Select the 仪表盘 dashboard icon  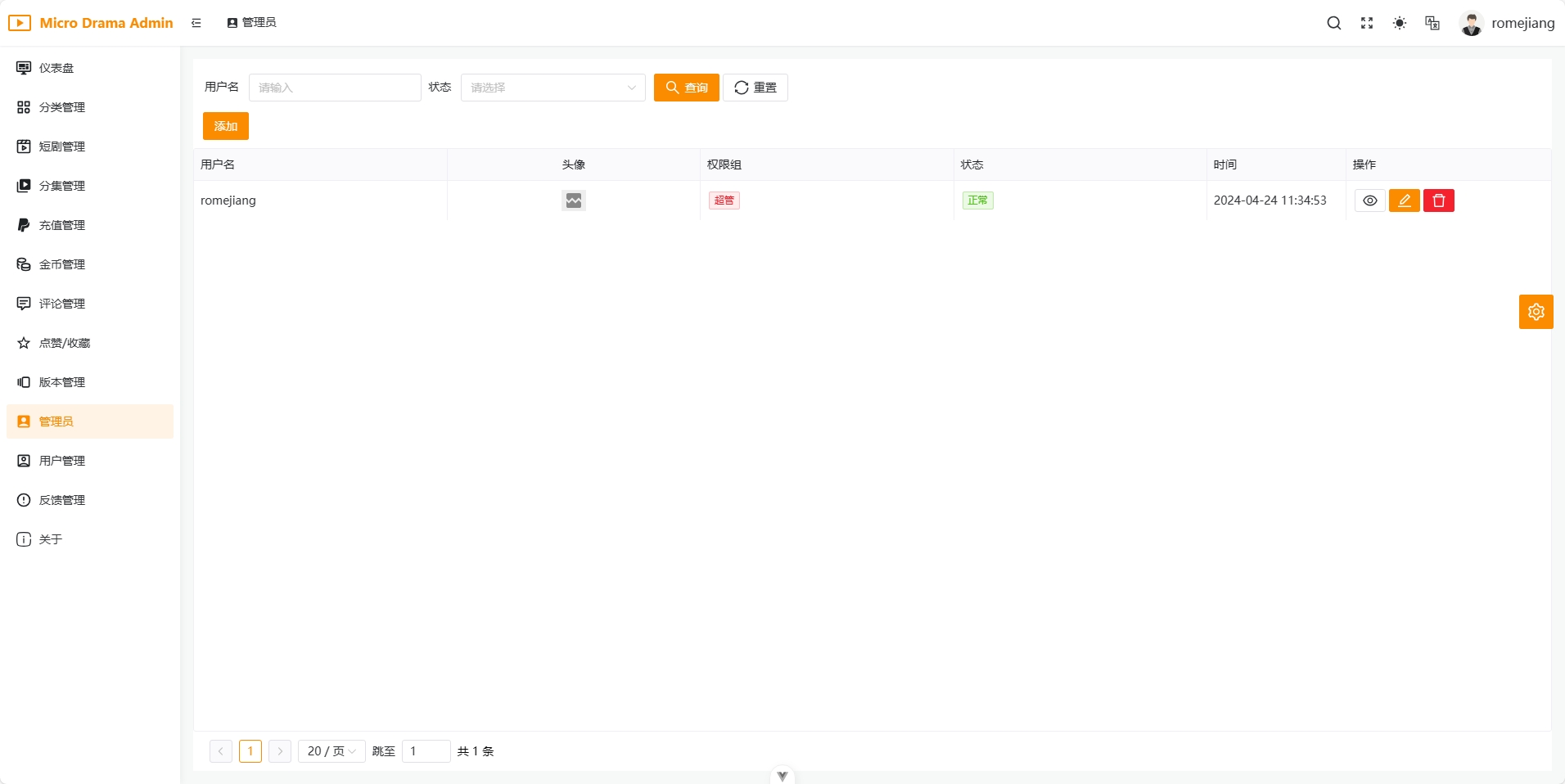click(x=23, y=67)
